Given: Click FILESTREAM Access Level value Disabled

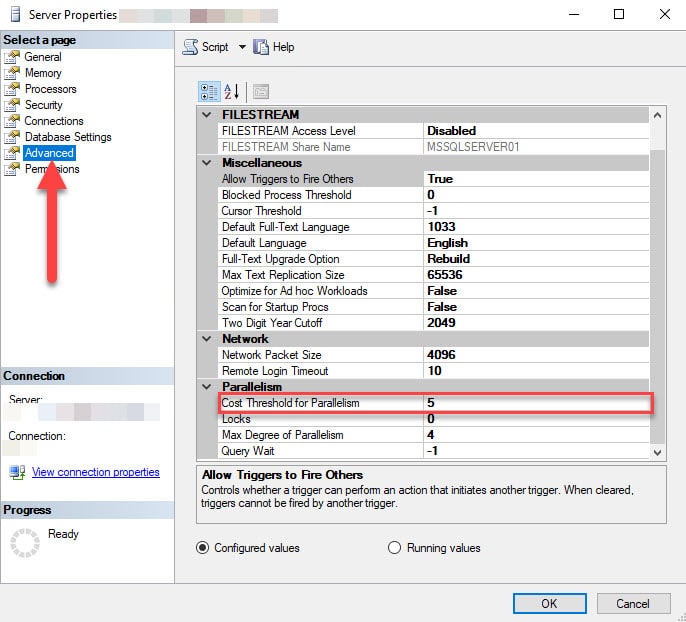Looking at the screenshot, I should pos(536,131).
